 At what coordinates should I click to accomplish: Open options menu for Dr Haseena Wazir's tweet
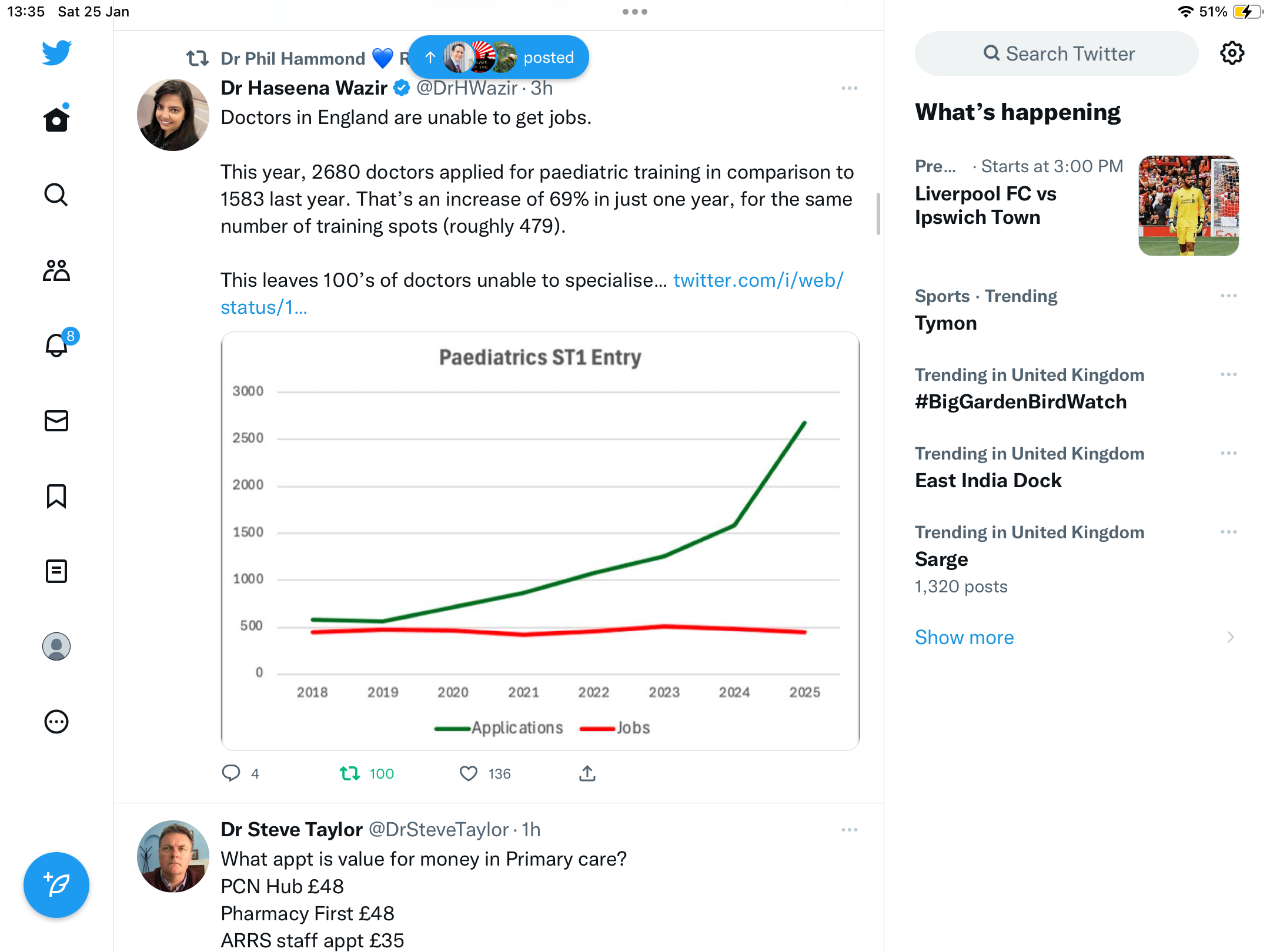click(x=850, y=88)
